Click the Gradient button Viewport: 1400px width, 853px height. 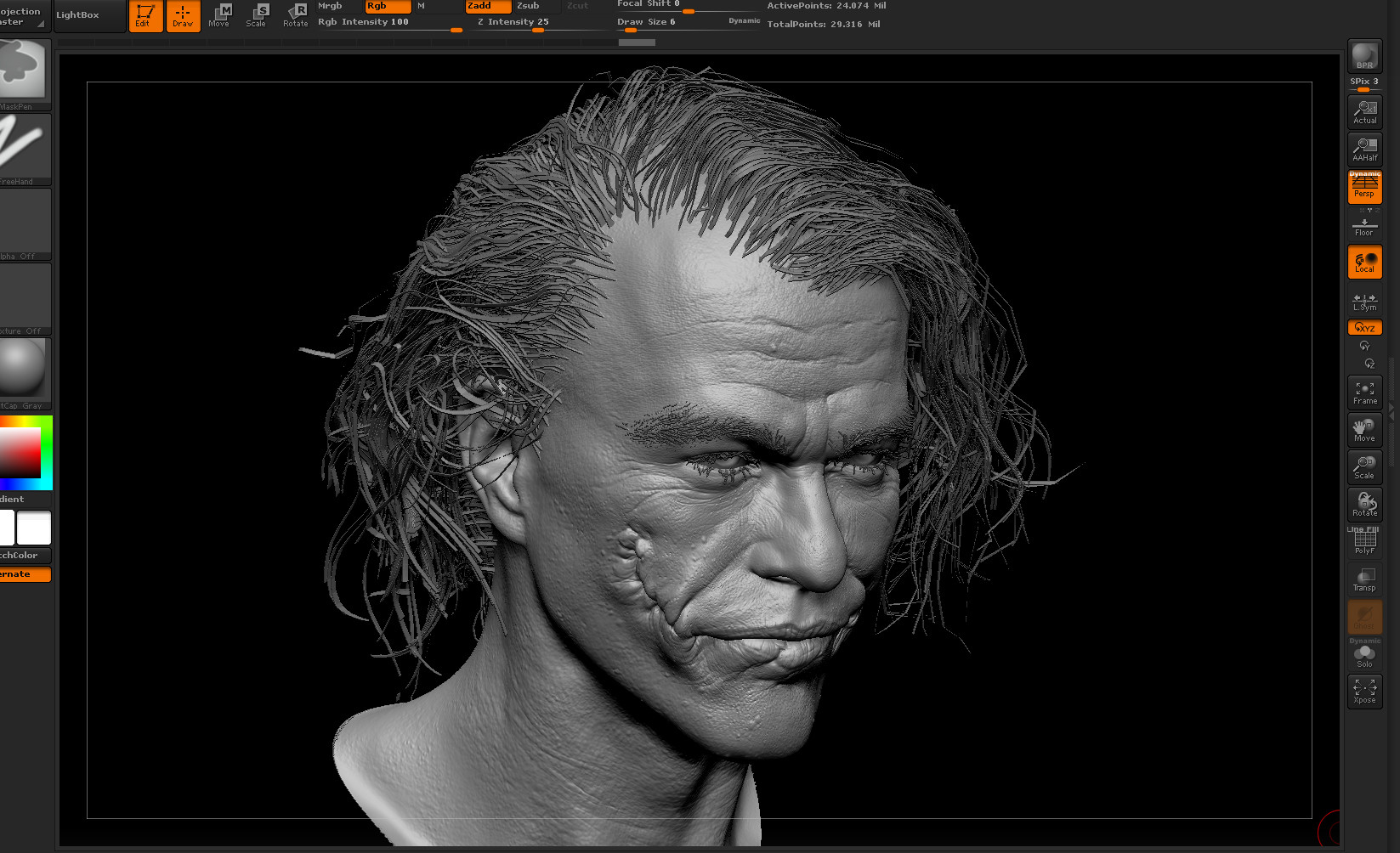(x=24, y=500)
